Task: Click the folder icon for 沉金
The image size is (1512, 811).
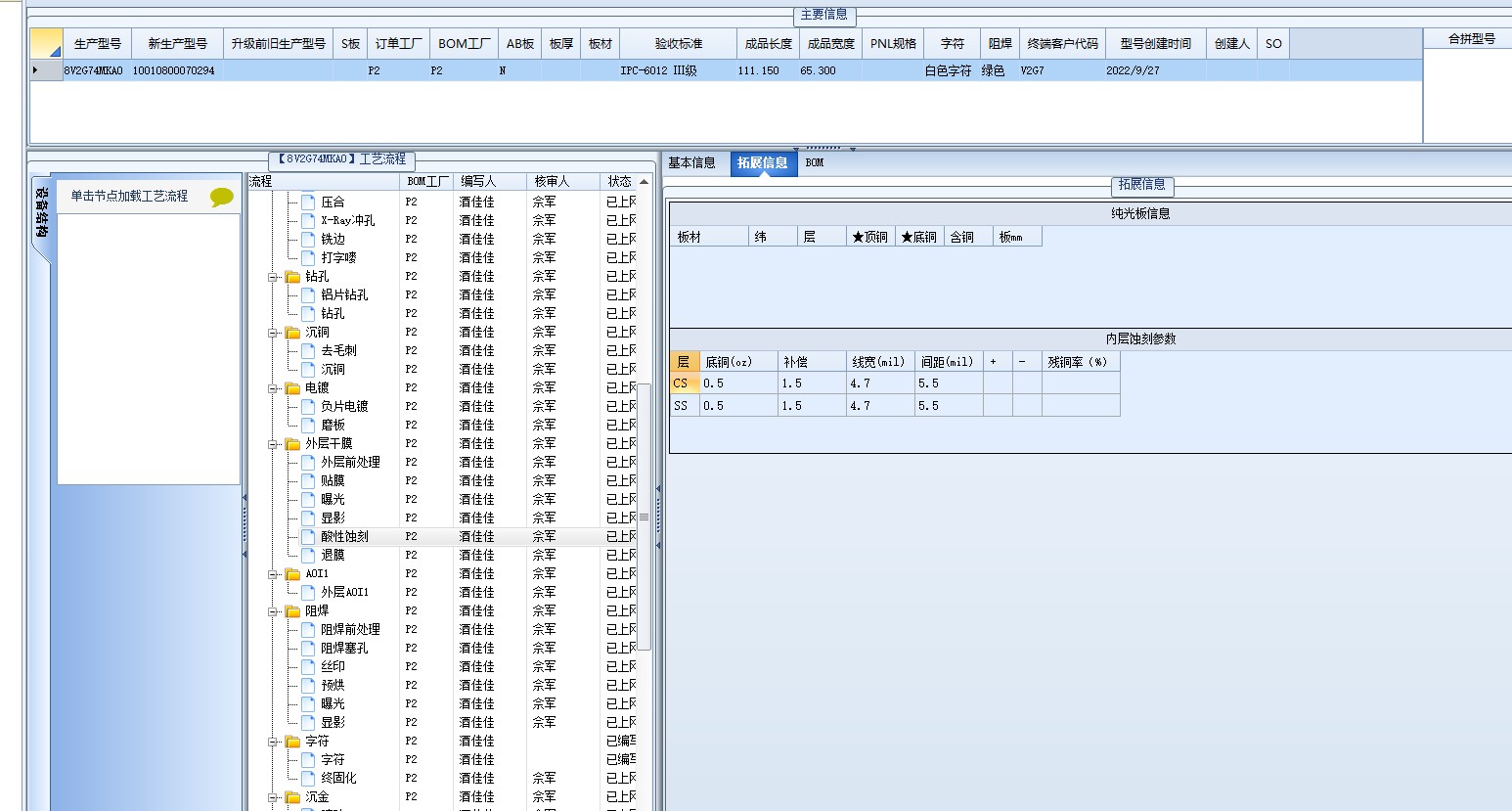Action: 292,797
